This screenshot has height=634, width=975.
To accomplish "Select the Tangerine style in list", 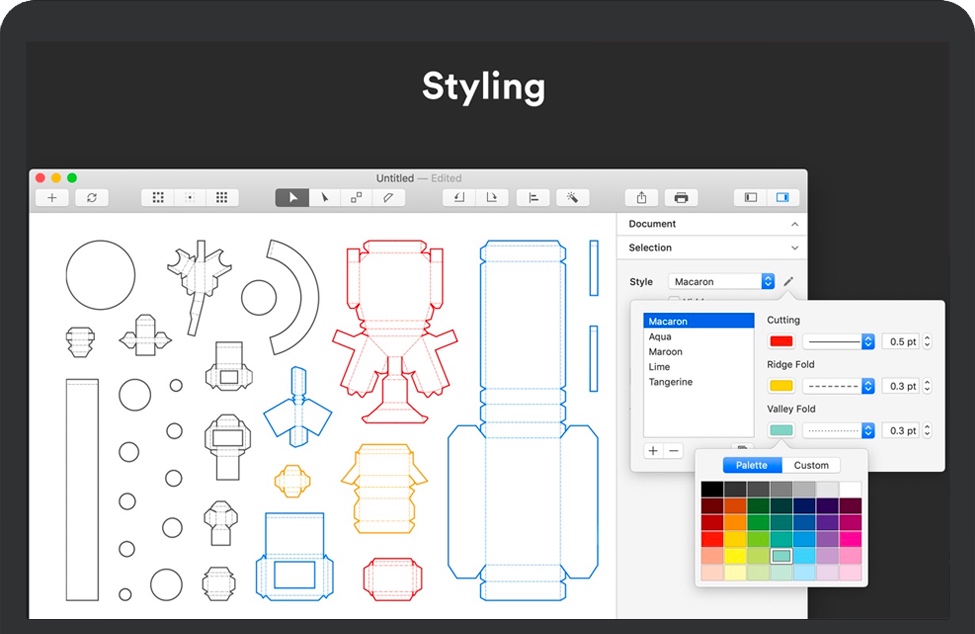I will click(670, 382).
